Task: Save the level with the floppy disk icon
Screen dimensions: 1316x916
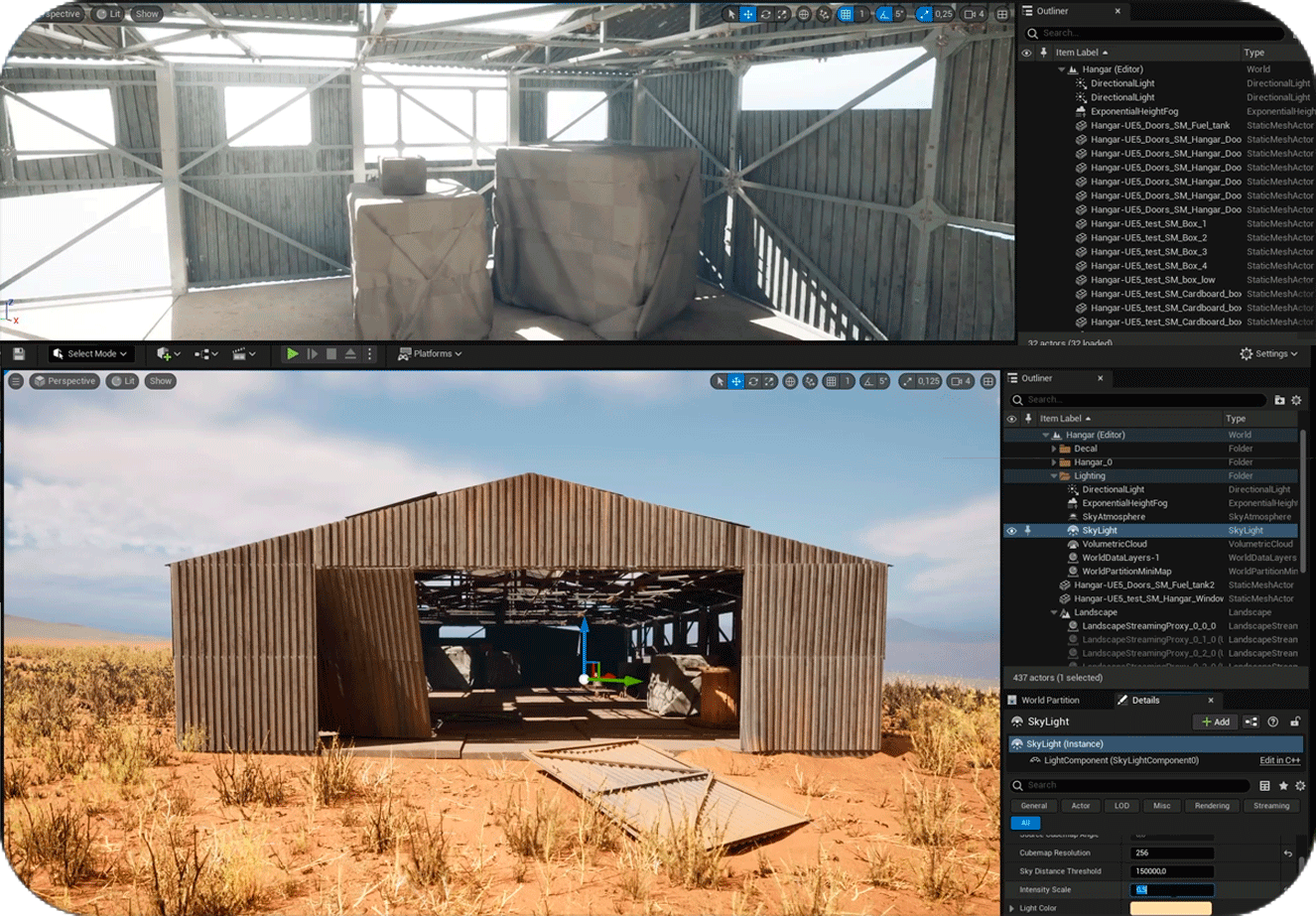Action: coord(19,353)
